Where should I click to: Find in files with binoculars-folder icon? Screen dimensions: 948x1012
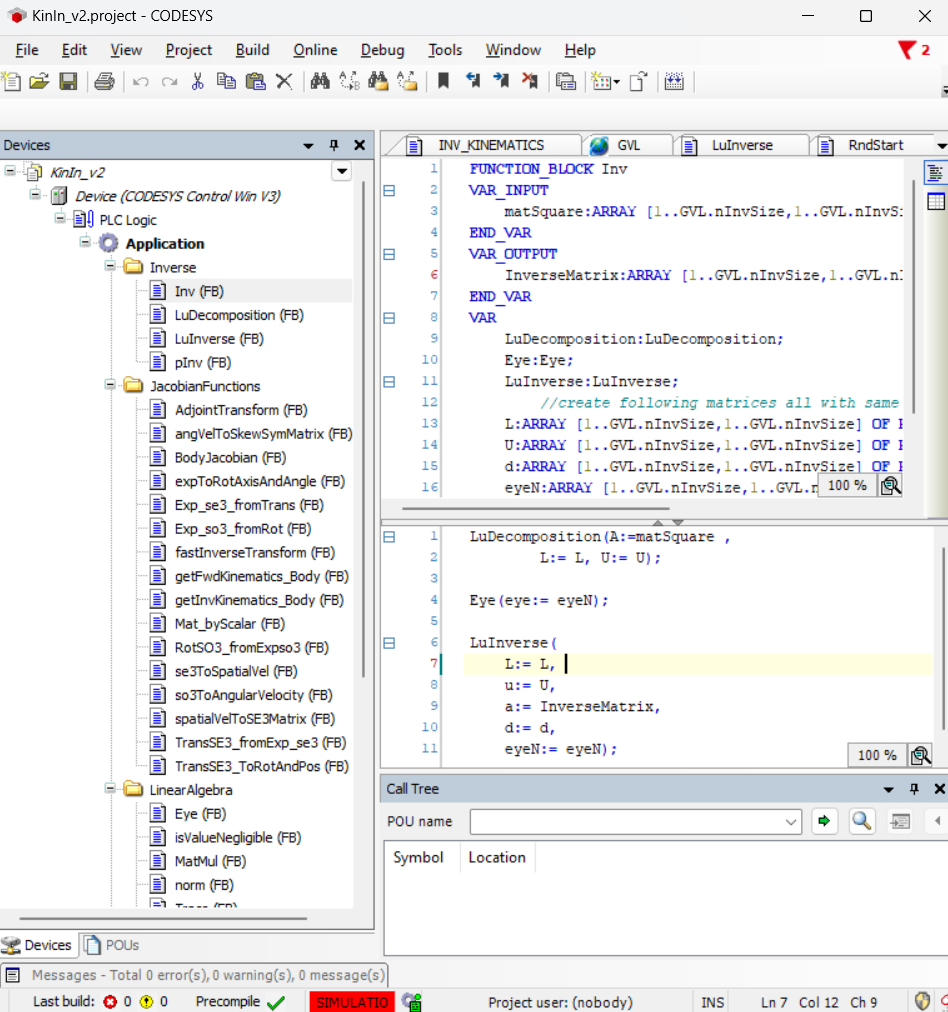[378, 81]
